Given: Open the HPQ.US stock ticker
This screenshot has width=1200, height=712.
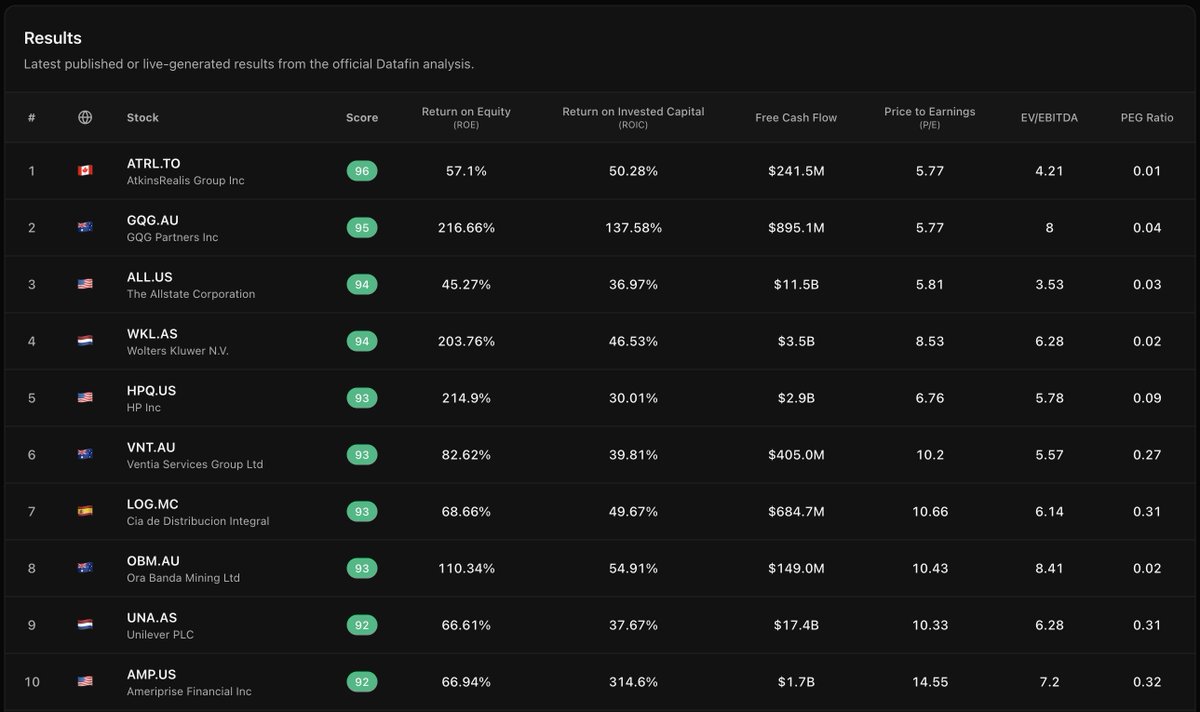Looking at the screenshot, I should [151, 390].
